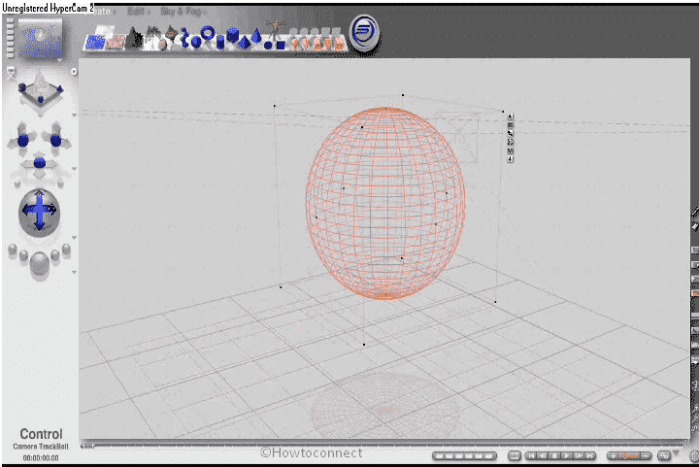The width and height of the screenshot is (699, 467).
Task: Toggle the time selection palette button
Action: tap(514, 456)
